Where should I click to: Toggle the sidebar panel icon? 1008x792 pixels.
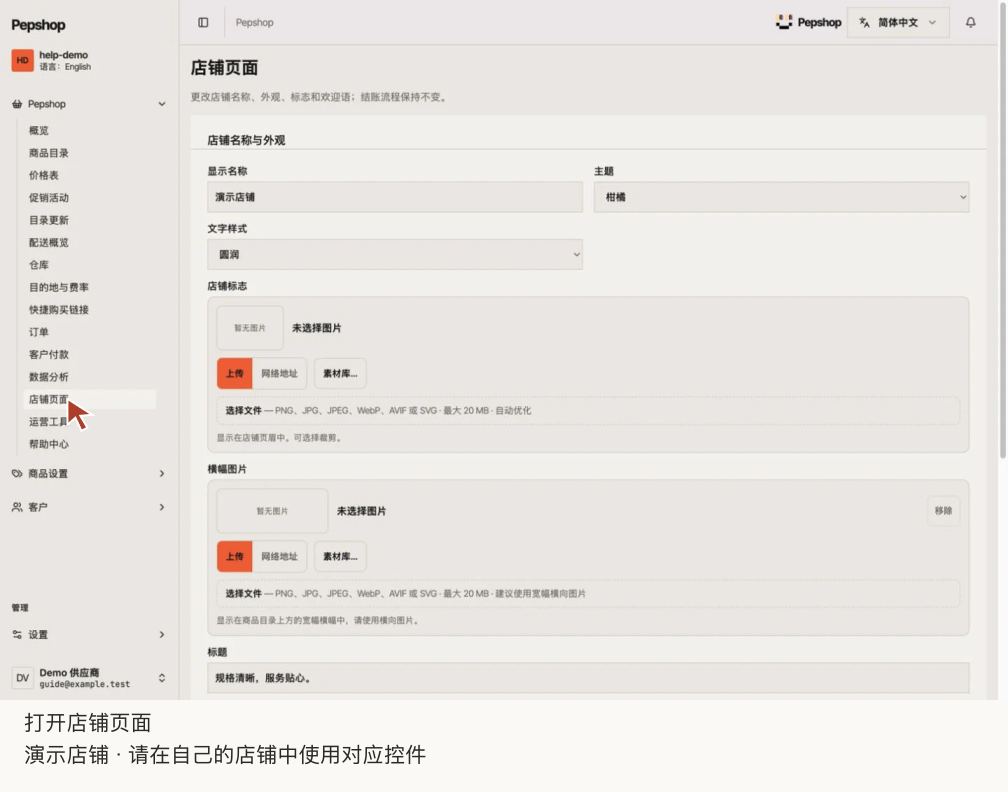(203, 22)
